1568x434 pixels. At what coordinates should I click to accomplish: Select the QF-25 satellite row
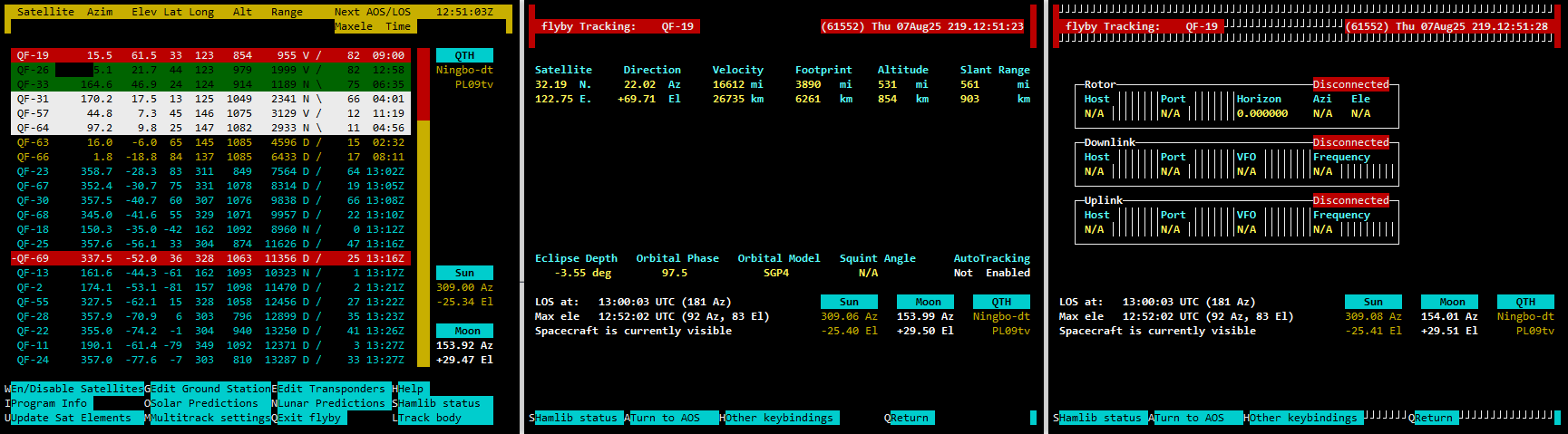point(210,244)
